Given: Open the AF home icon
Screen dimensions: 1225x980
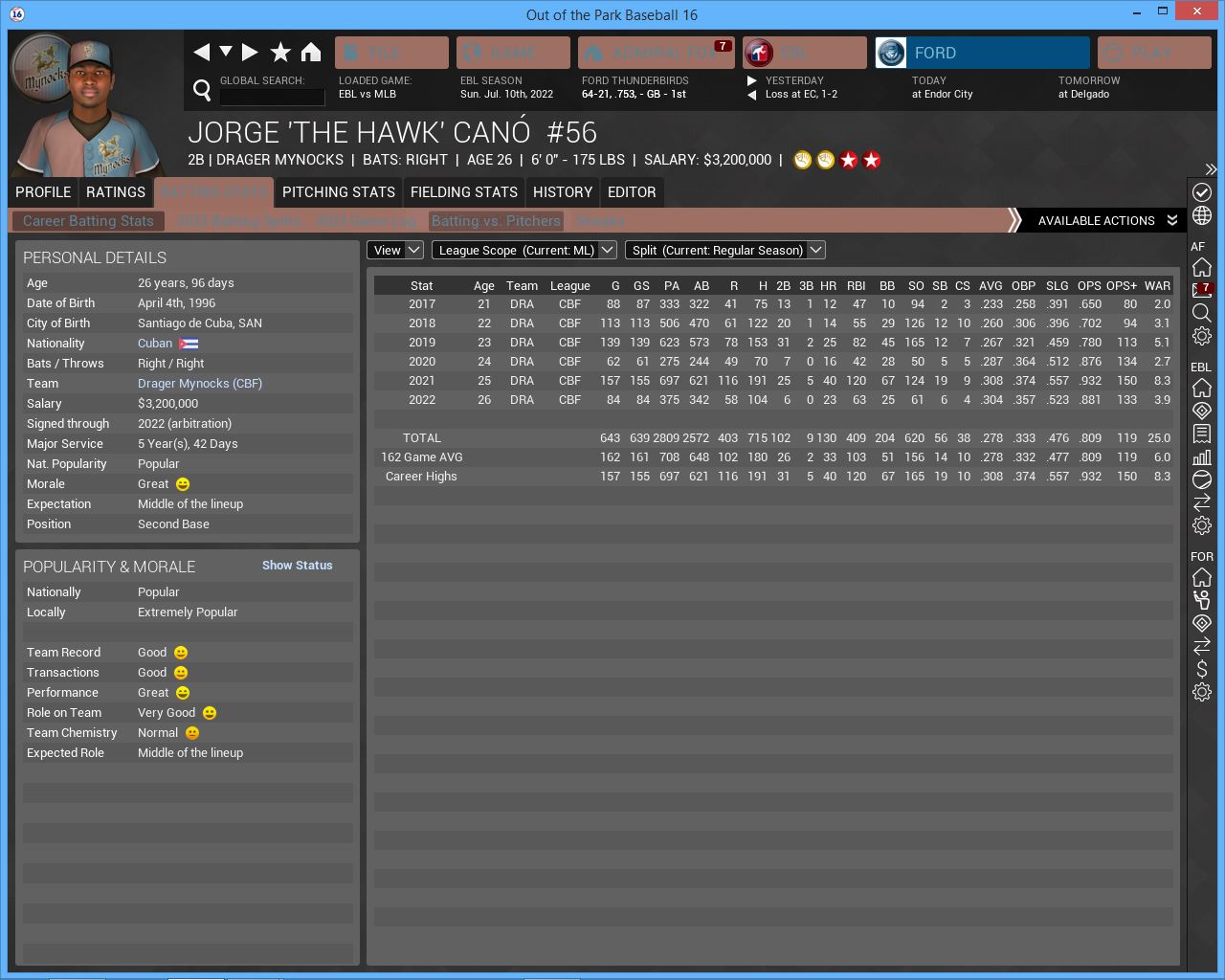Looking at the screenshot, I should [1202, 267].
